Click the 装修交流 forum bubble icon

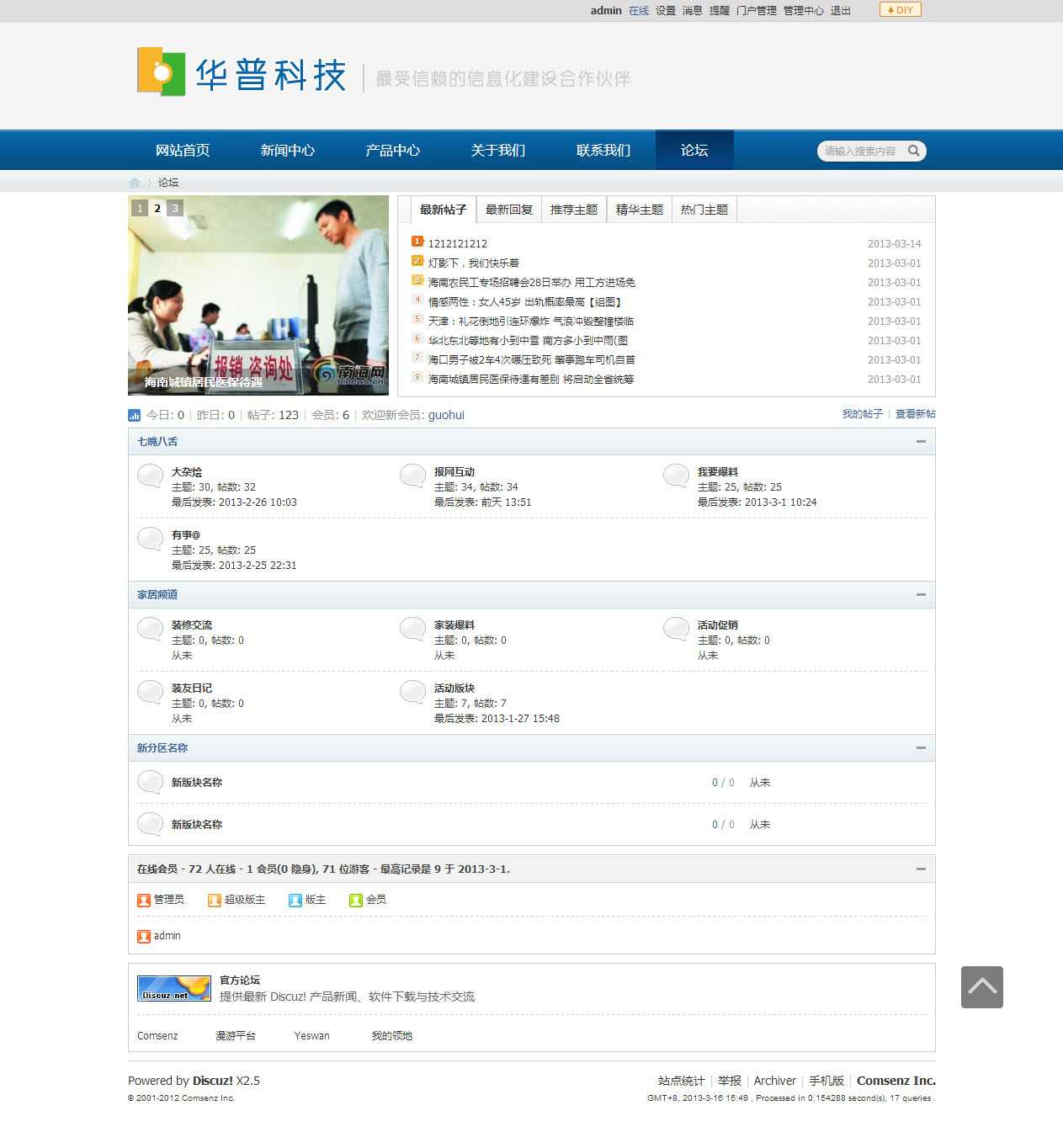151,629
